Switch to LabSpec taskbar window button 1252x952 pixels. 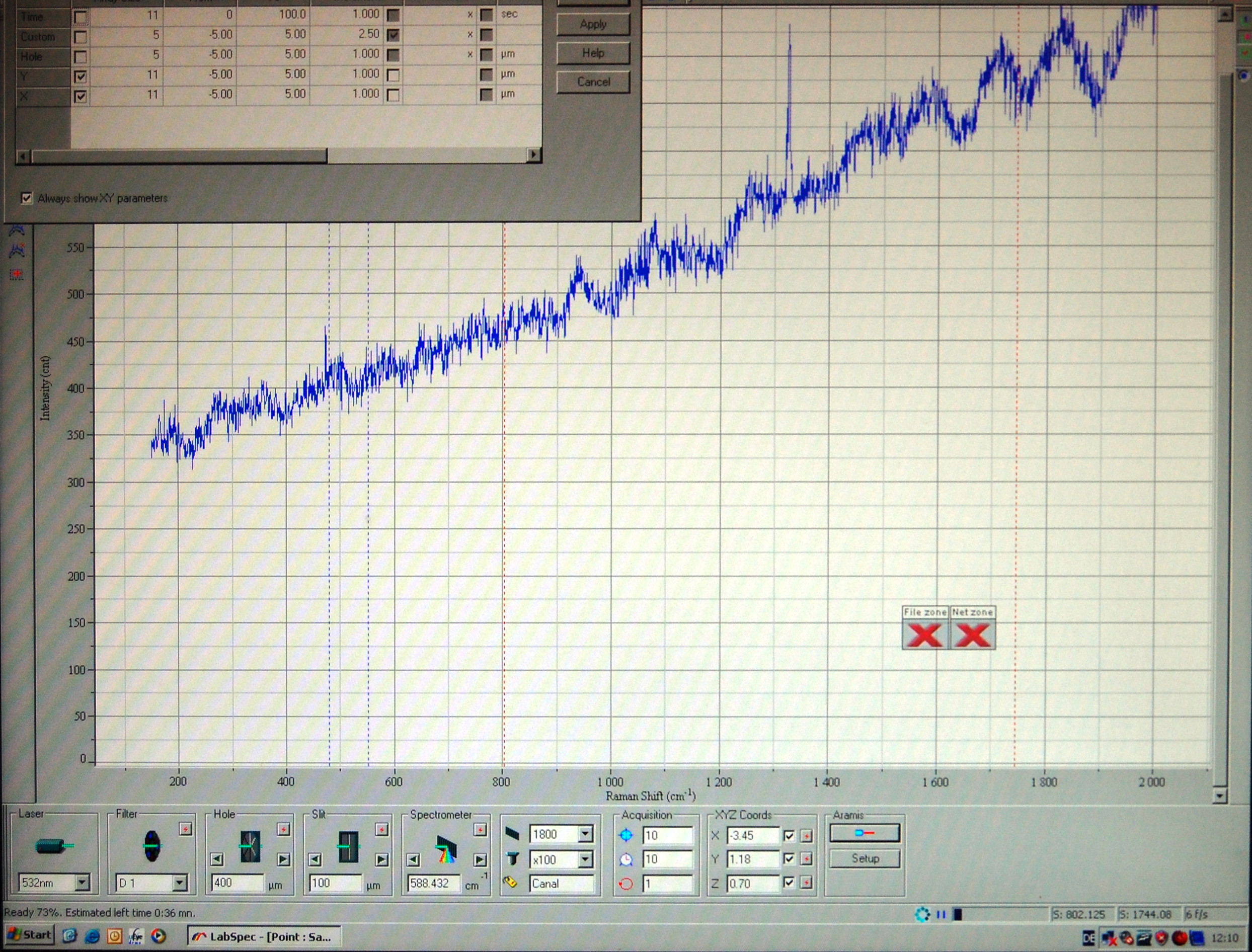[x=264, y=937]
